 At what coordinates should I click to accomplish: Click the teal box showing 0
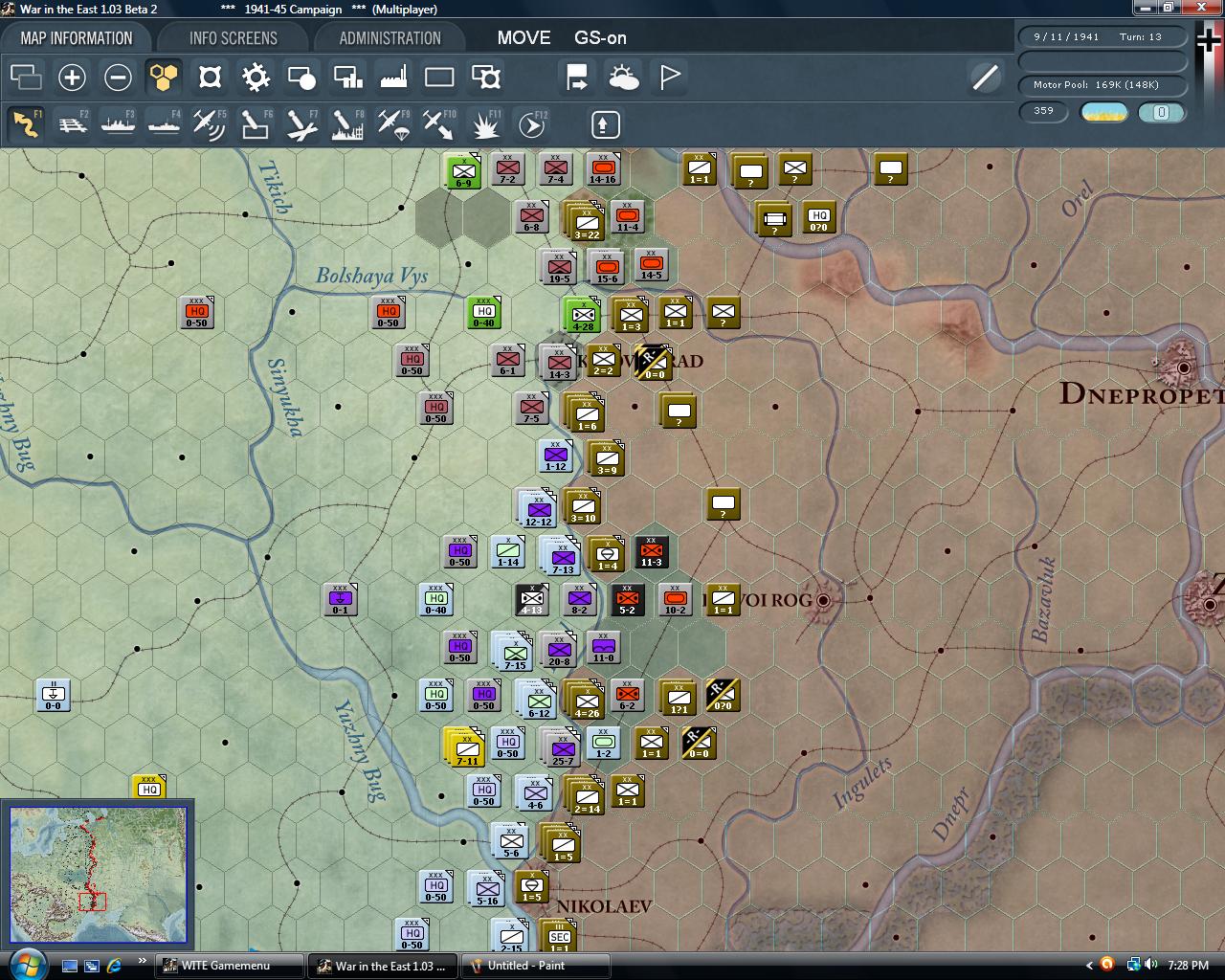pyautogui.click(x=1161, y=112)
